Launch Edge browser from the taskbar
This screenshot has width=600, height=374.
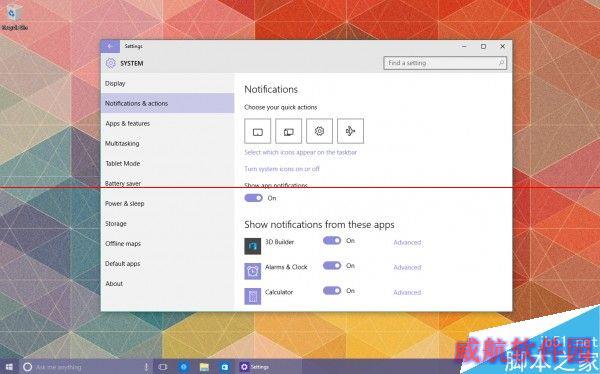(x=184, y=367)
